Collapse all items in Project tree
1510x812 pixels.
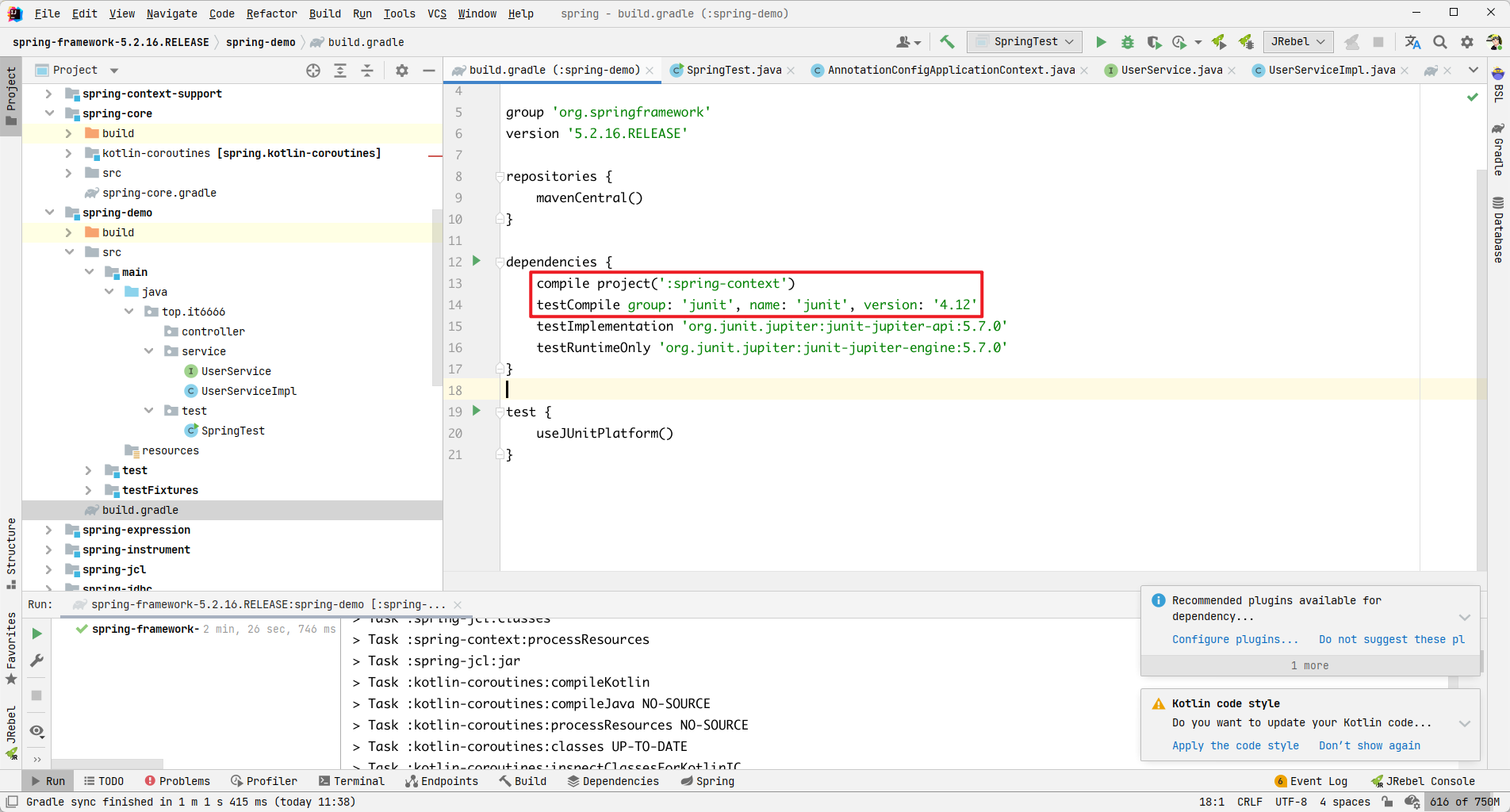[367, 71]
